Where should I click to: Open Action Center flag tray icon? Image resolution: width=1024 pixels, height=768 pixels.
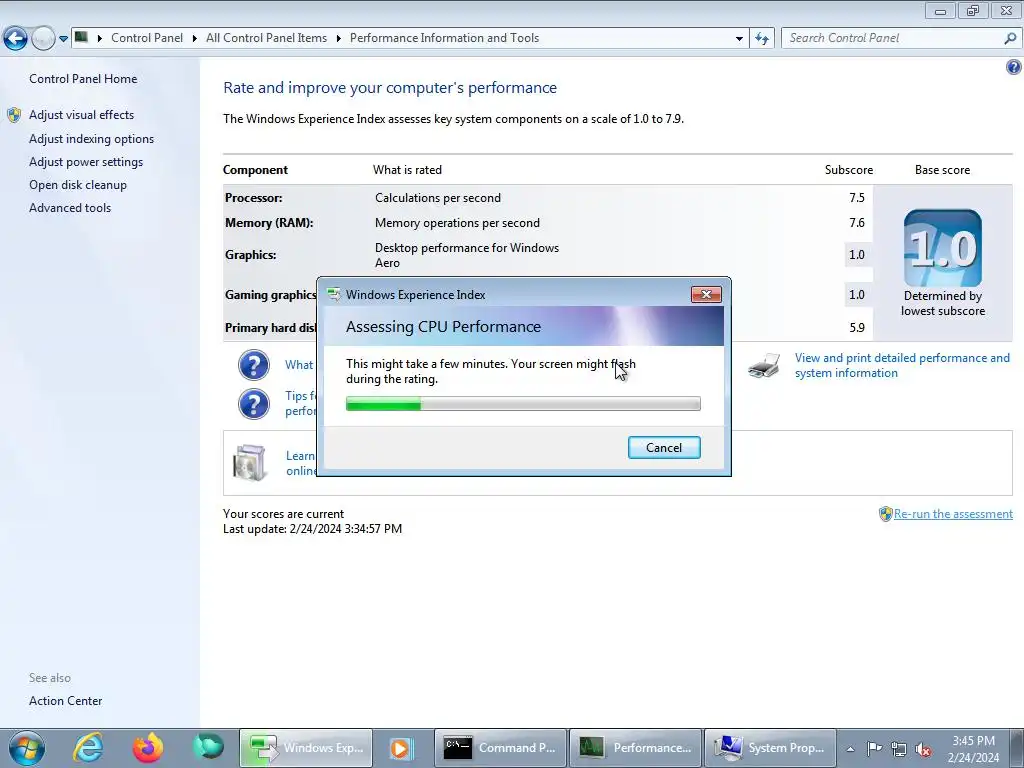[874, 748]
